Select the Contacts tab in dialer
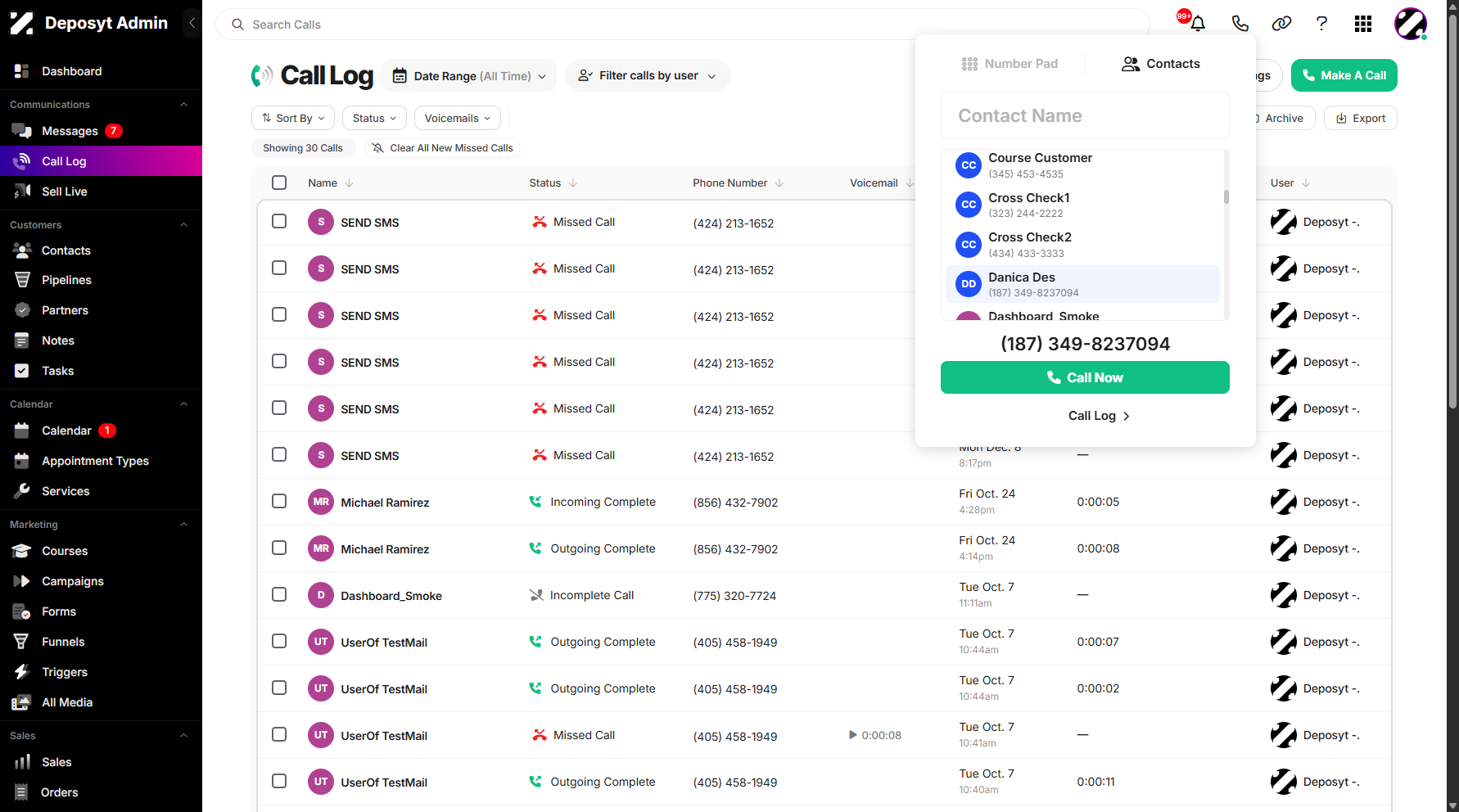 [1160, 64]
